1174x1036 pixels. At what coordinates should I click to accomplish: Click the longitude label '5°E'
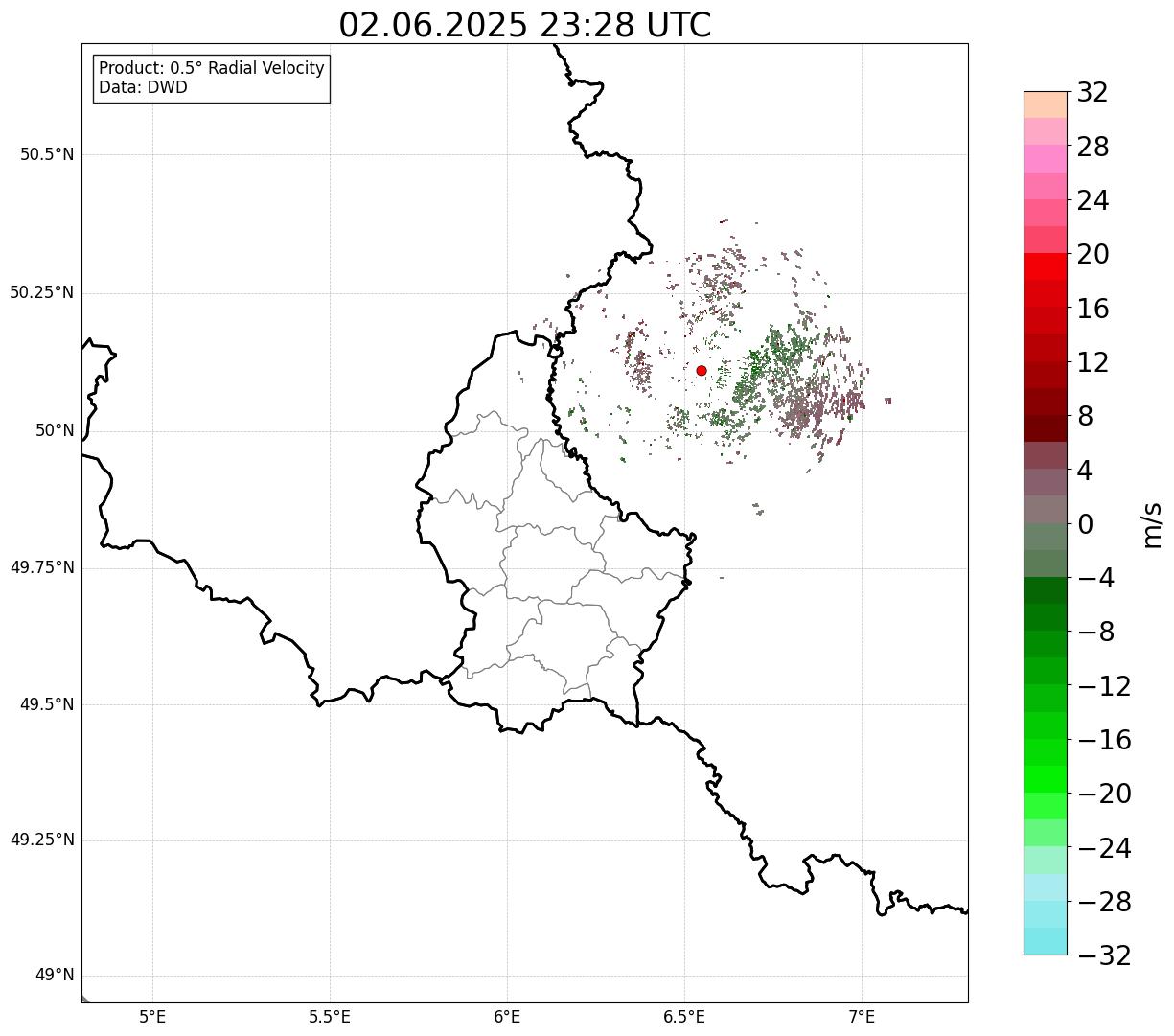pos(153,1017)
